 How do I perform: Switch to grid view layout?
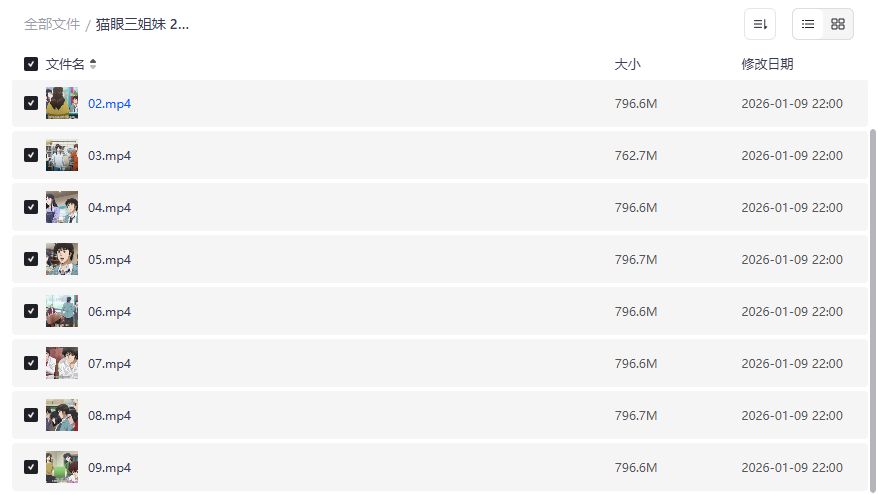[838, 24]
